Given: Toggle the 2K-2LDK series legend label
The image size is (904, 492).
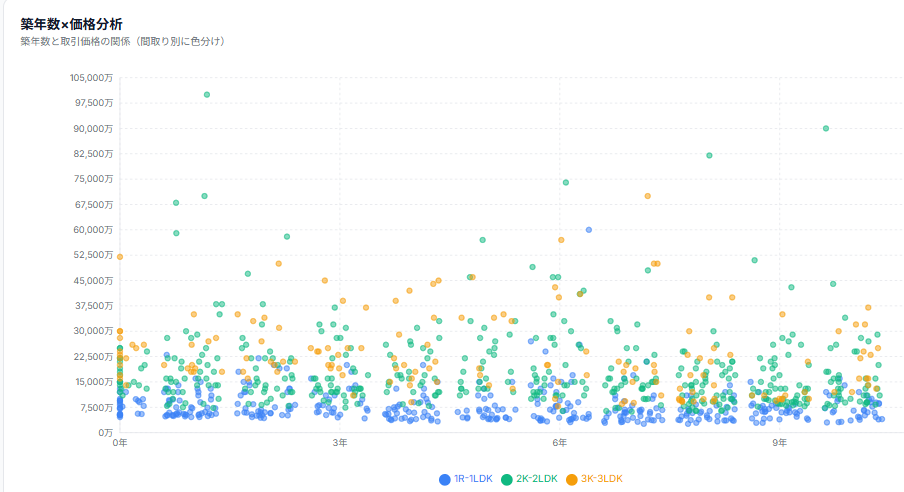Looking at the screenshot, I should [536, 479].
